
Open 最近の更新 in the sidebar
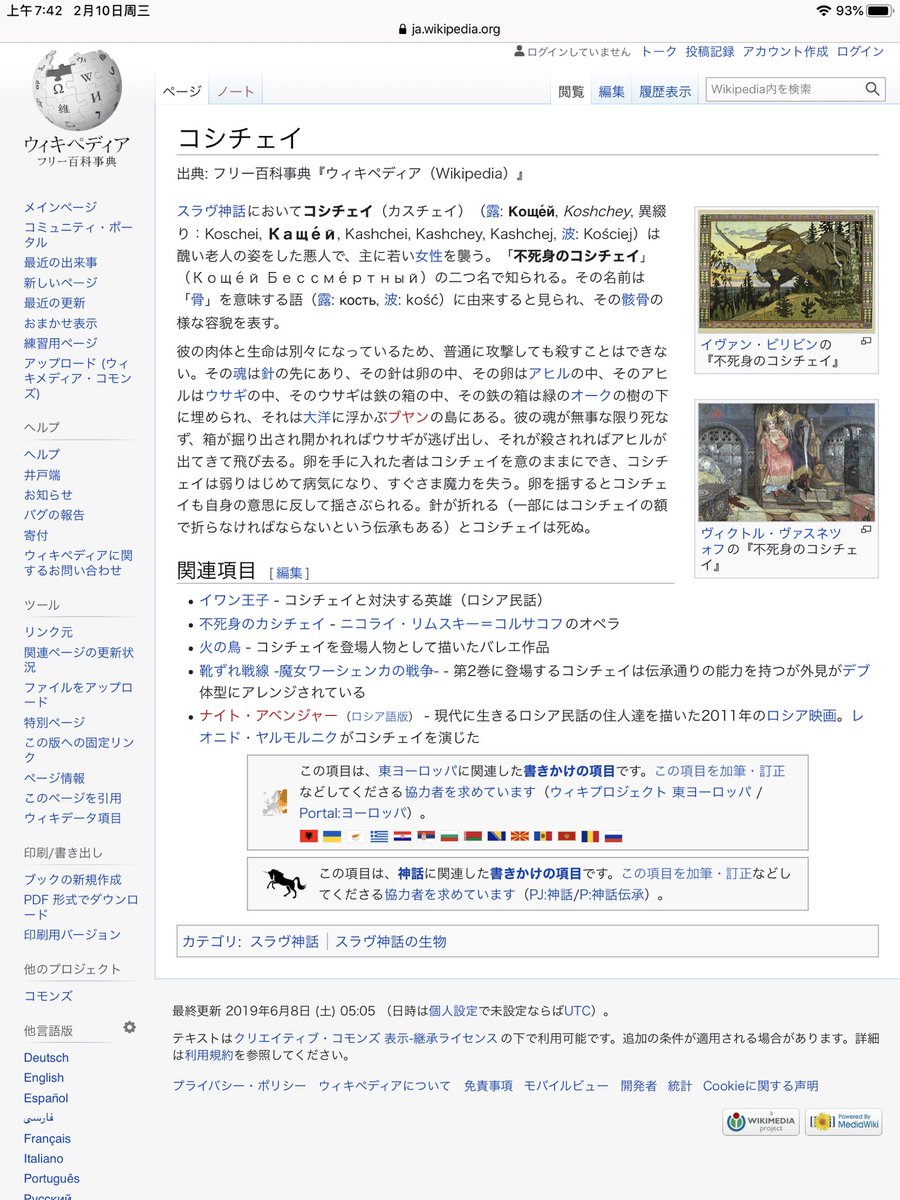[54, 302]
